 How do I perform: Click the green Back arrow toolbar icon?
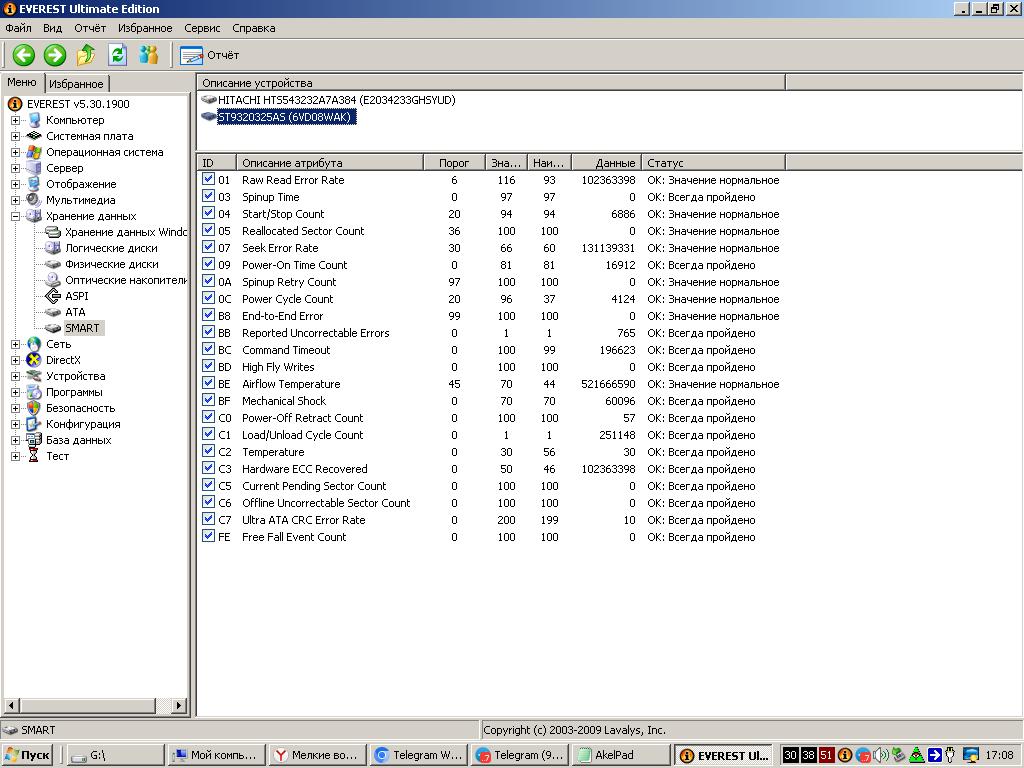coord(23,55)
